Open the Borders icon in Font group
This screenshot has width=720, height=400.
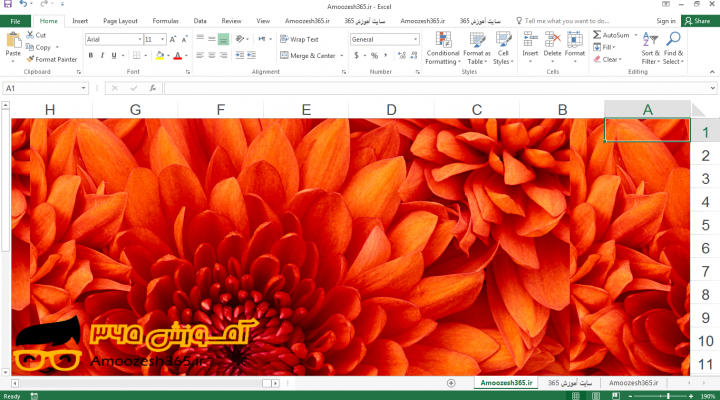(x=137, y=56)
